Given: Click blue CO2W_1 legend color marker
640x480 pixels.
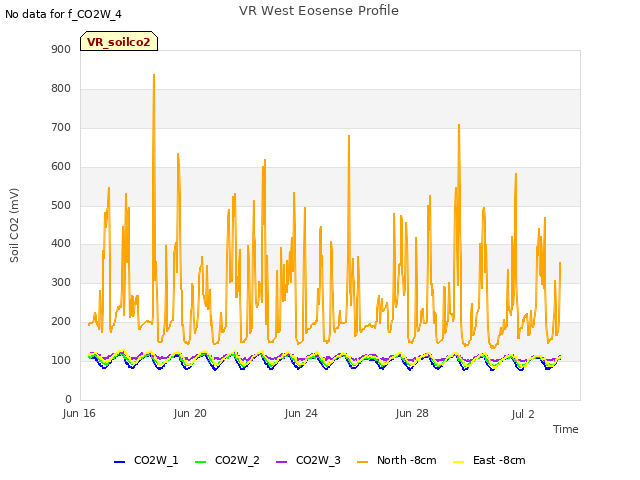Looking at the screenshot, I should 119,462.
